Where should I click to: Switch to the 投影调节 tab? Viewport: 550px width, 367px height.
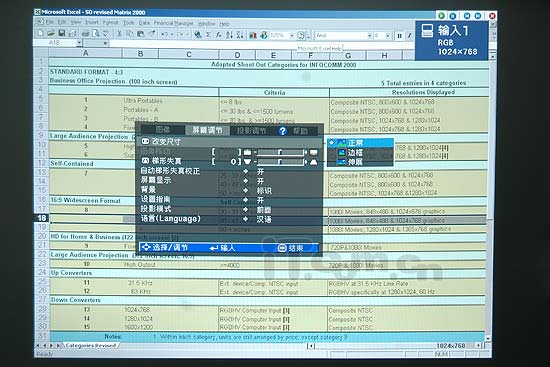[251, 131]
